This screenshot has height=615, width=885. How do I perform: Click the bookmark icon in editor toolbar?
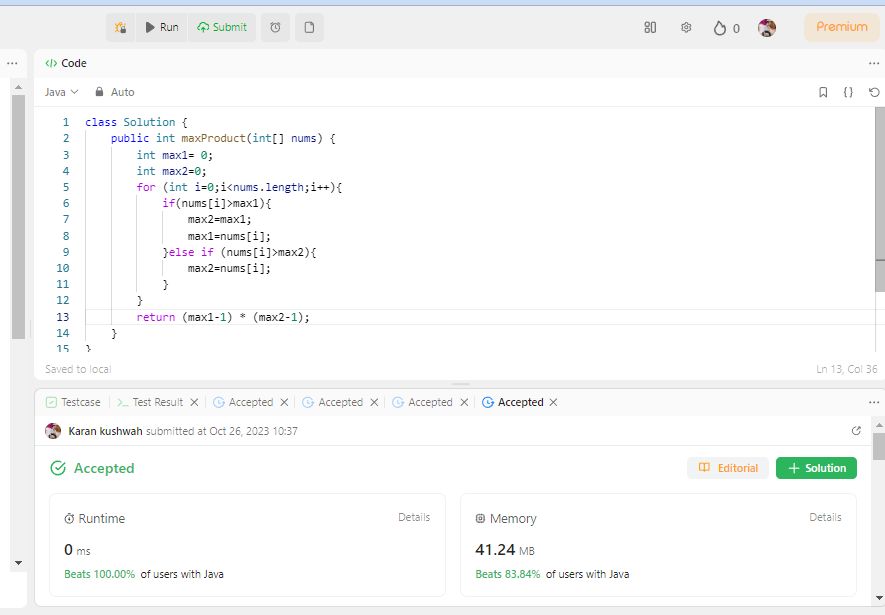click(823, 92)
